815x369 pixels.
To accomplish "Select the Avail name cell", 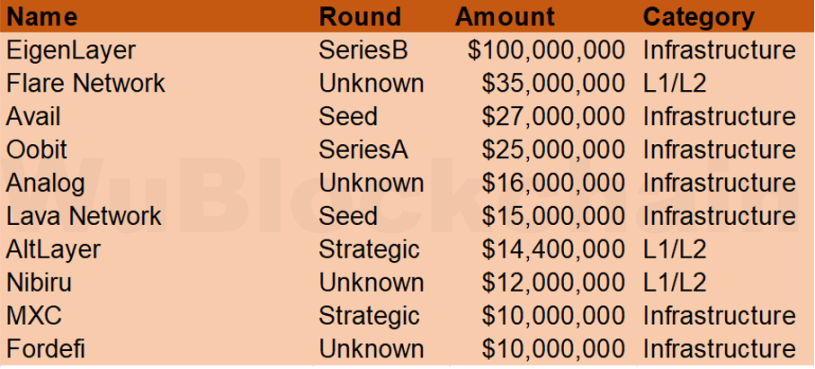I will [33, 116].
